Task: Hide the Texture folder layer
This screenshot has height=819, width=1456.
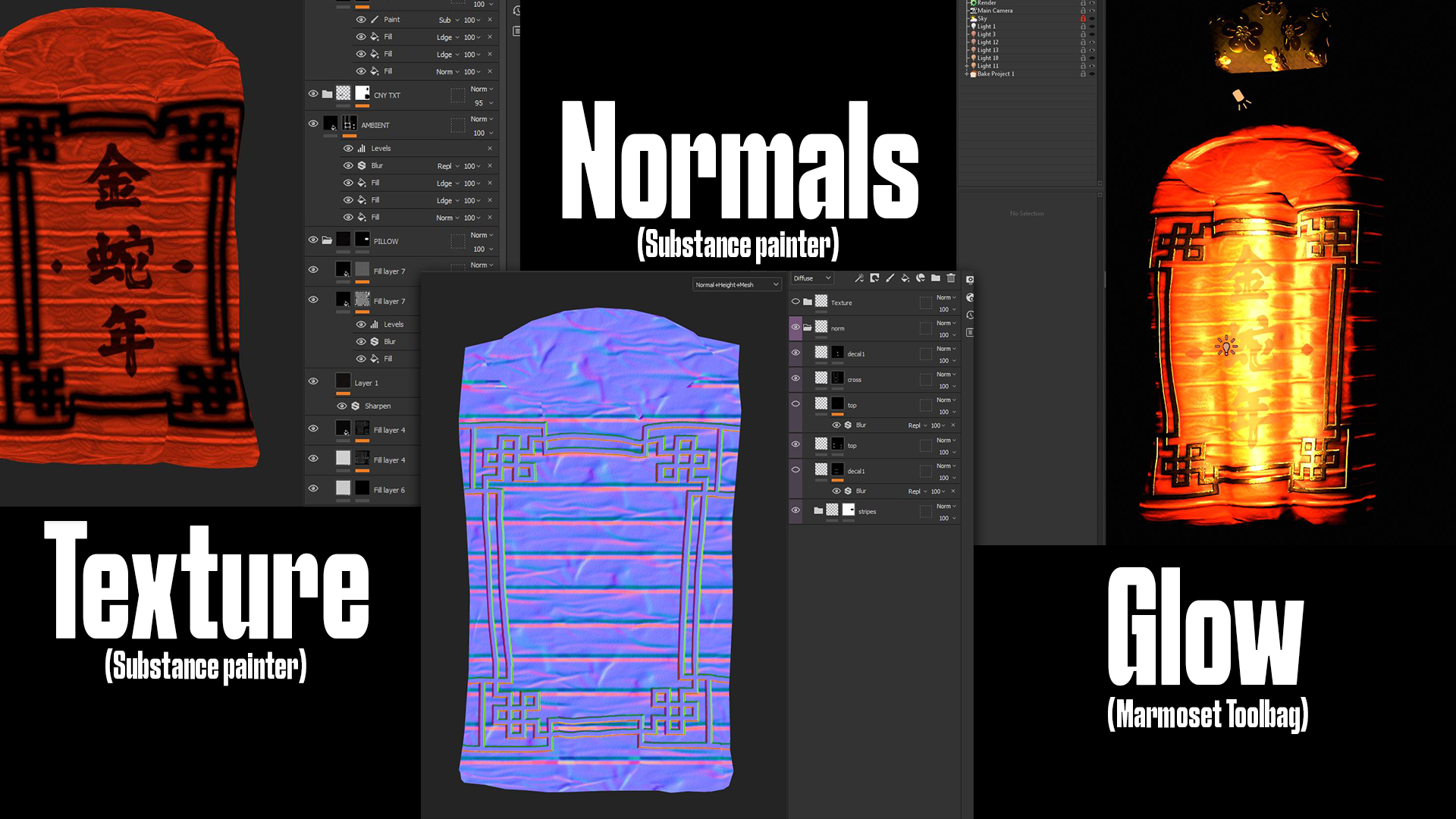Action: click(795, 302)
